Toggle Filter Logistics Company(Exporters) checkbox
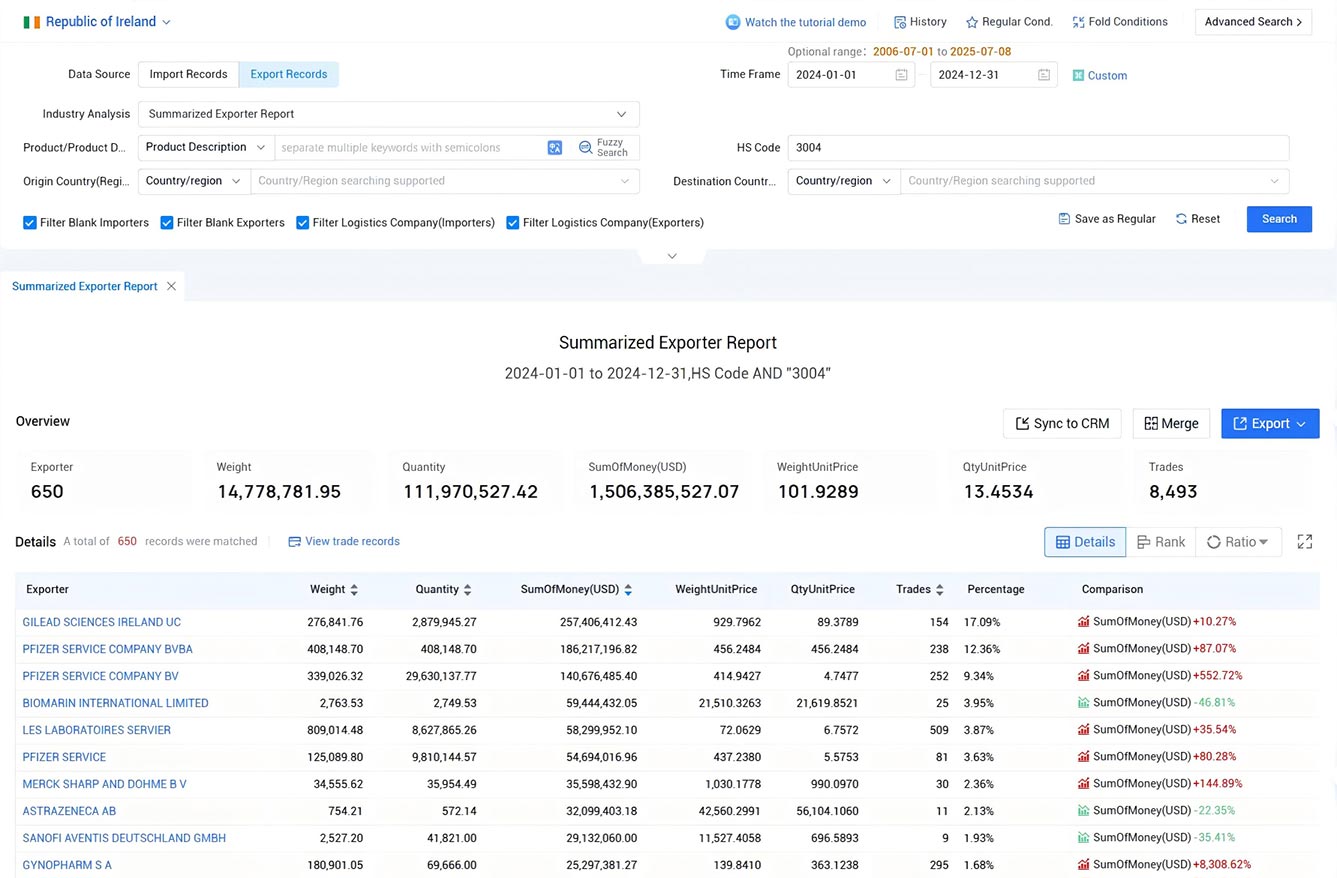 click(x=513, y=223)
